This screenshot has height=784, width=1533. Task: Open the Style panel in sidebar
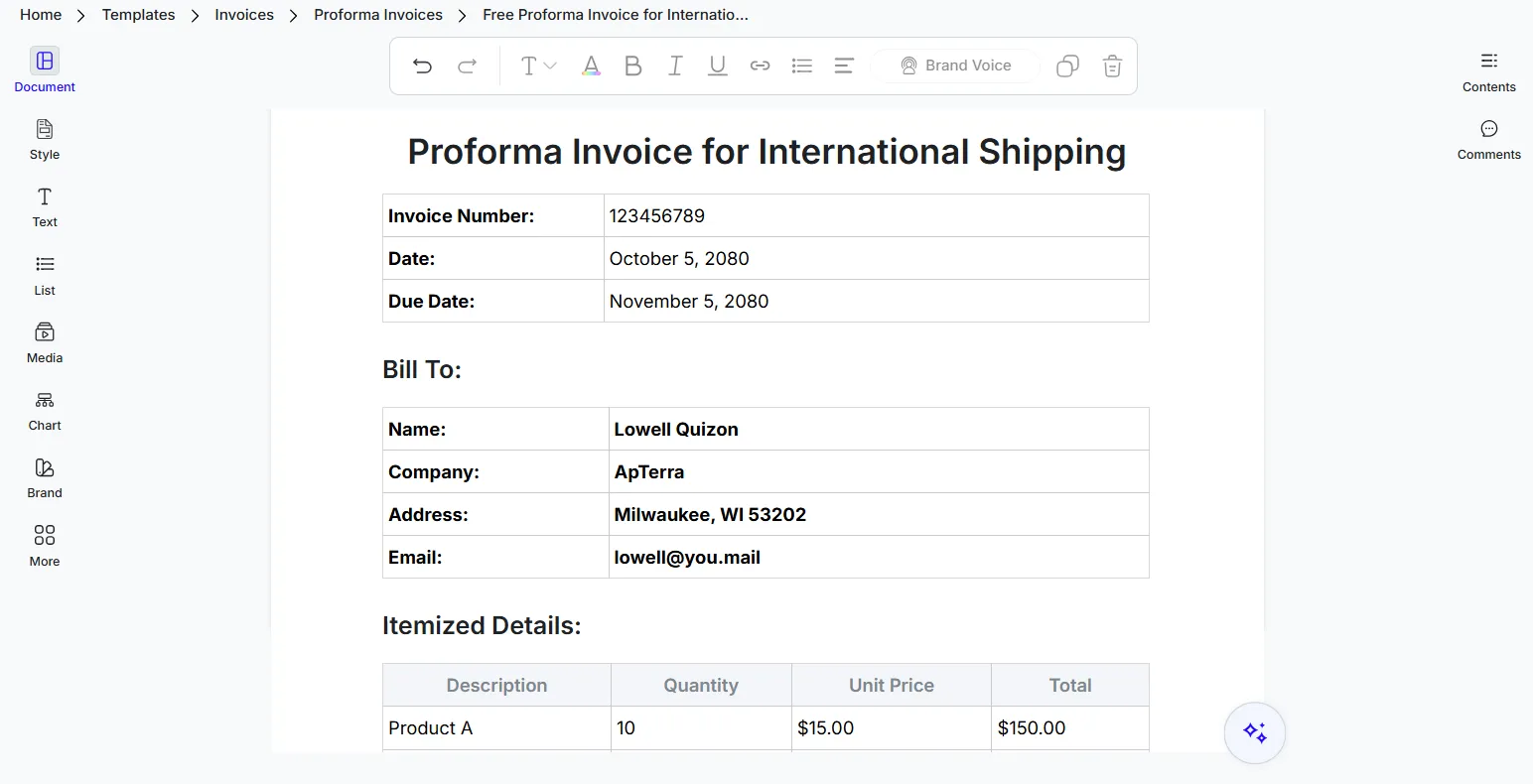tap(45, 140)
